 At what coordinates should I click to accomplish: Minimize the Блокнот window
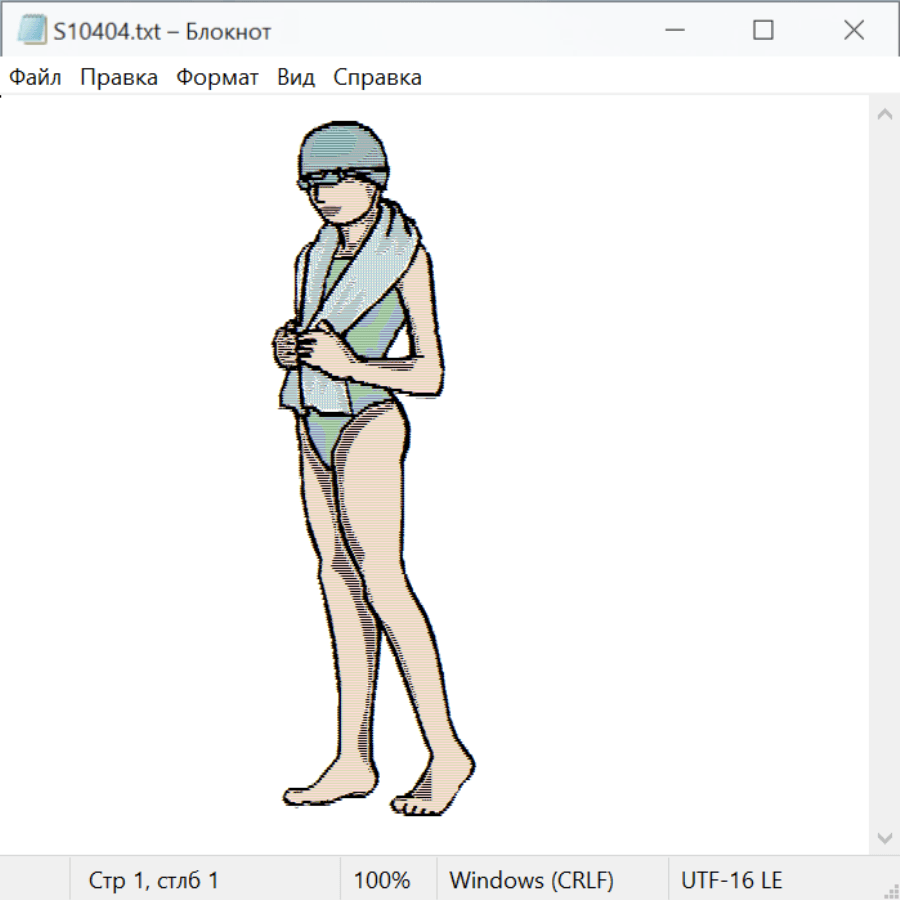point(675,31)
